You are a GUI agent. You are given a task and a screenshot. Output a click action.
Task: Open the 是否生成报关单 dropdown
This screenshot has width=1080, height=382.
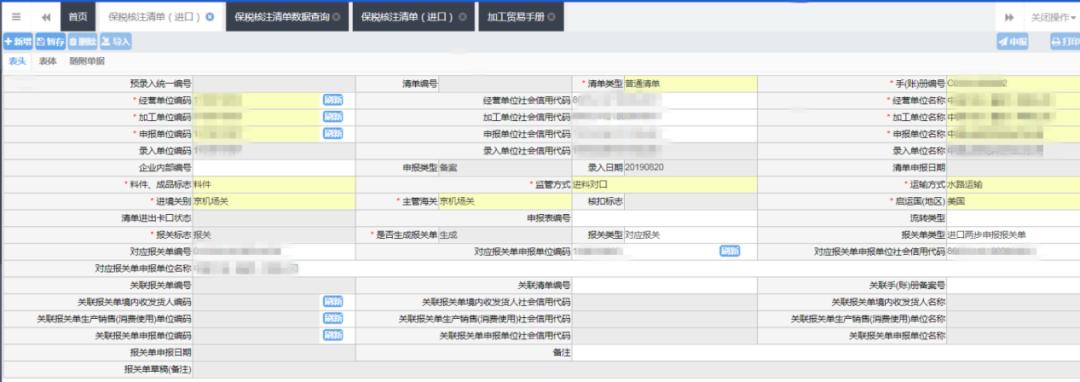tap(505, 235)
